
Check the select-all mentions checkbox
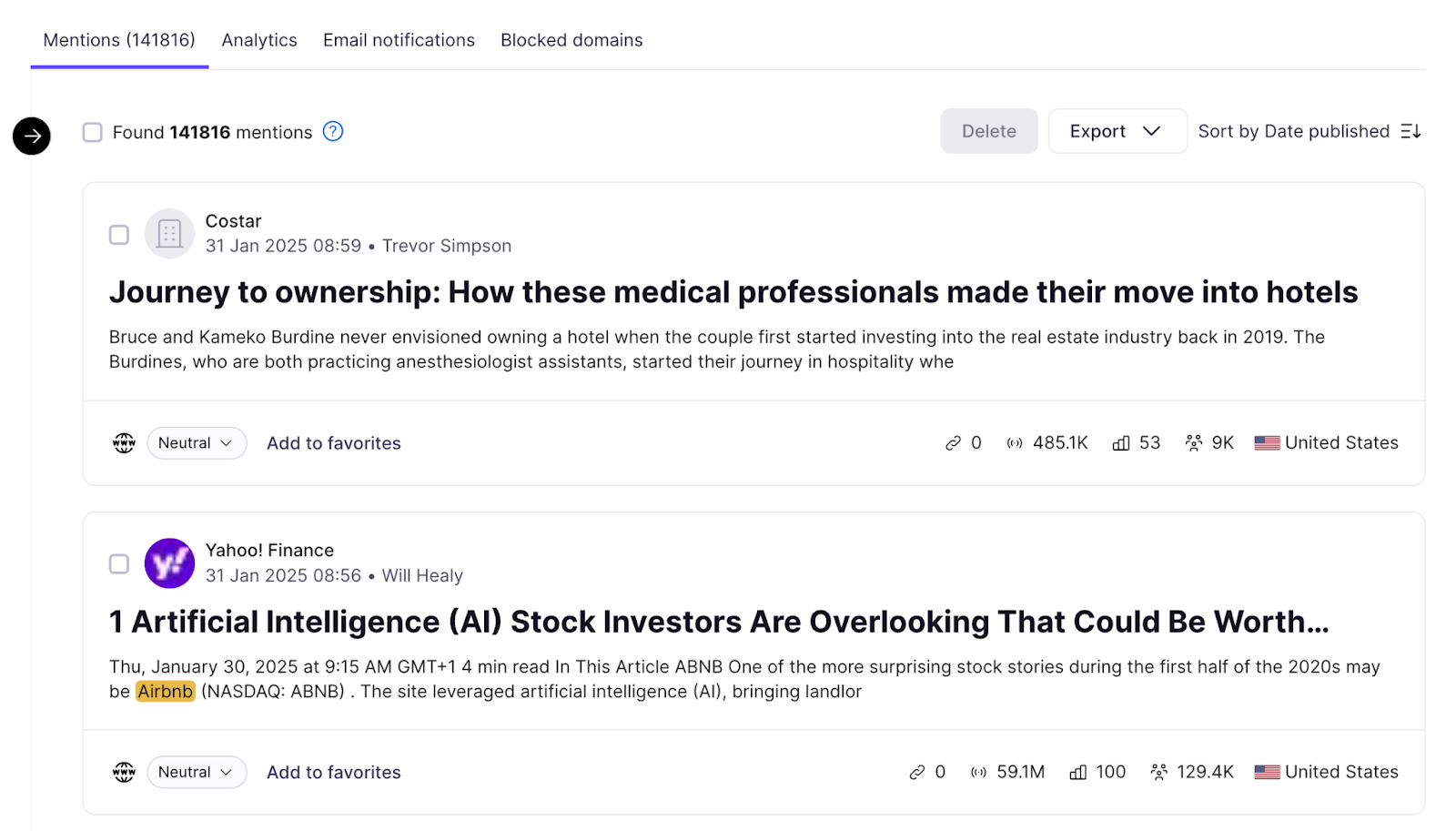point(92,131)
